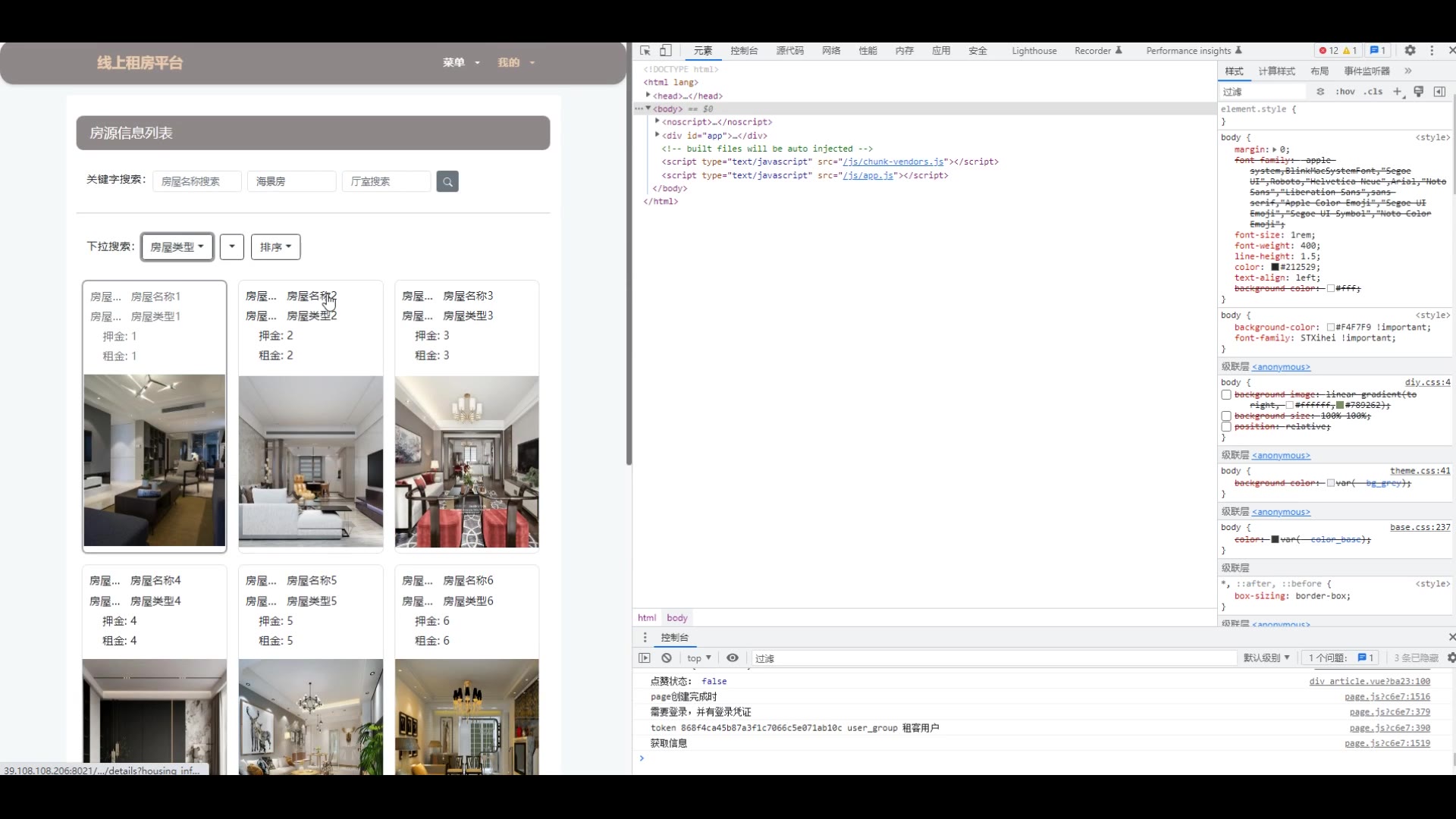Open the unlabeled caret dropdown
Screen dimensions: 1456x819
pos(232,247)
